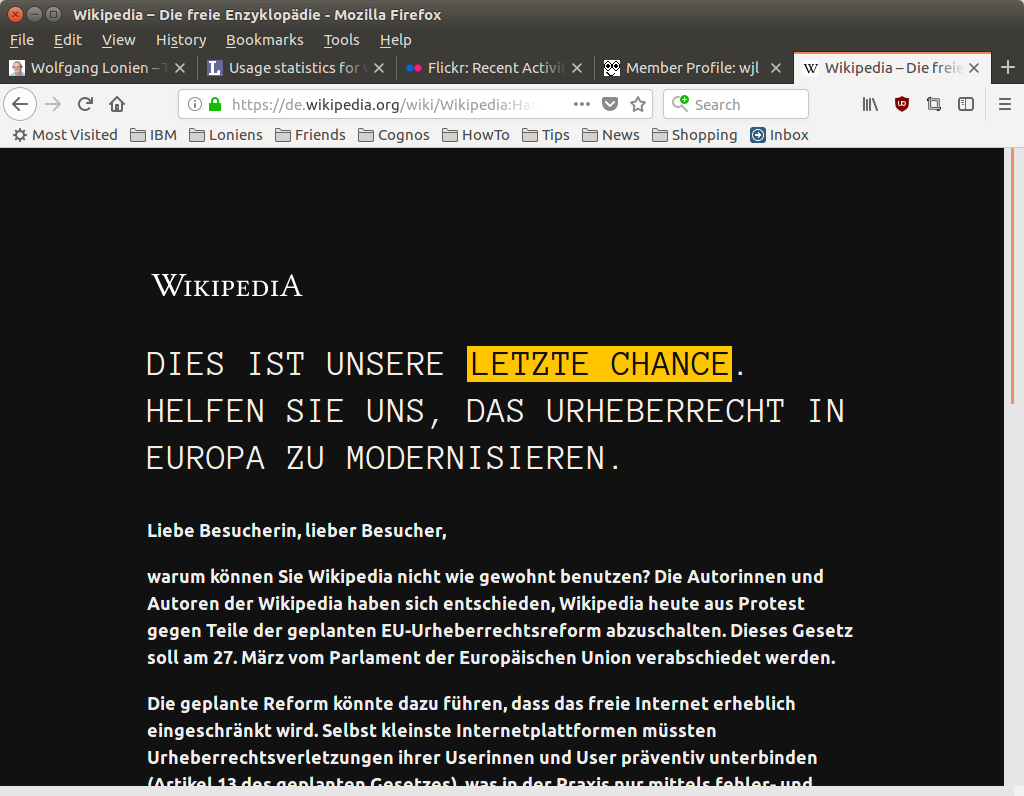
Task: Toggle the sidebar view
Action: tap(966, 104)
